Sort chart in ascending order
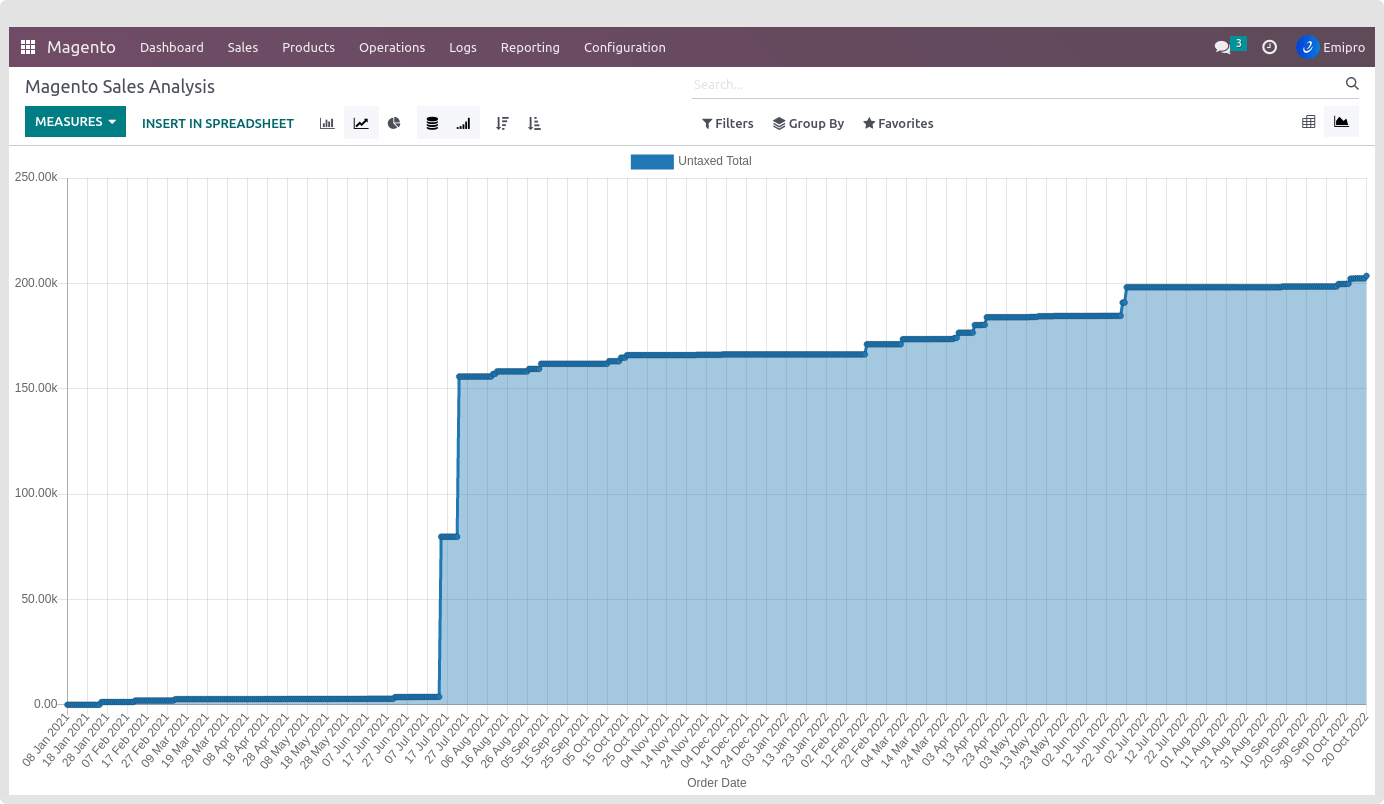The image size is (1384, 804). 534,123
